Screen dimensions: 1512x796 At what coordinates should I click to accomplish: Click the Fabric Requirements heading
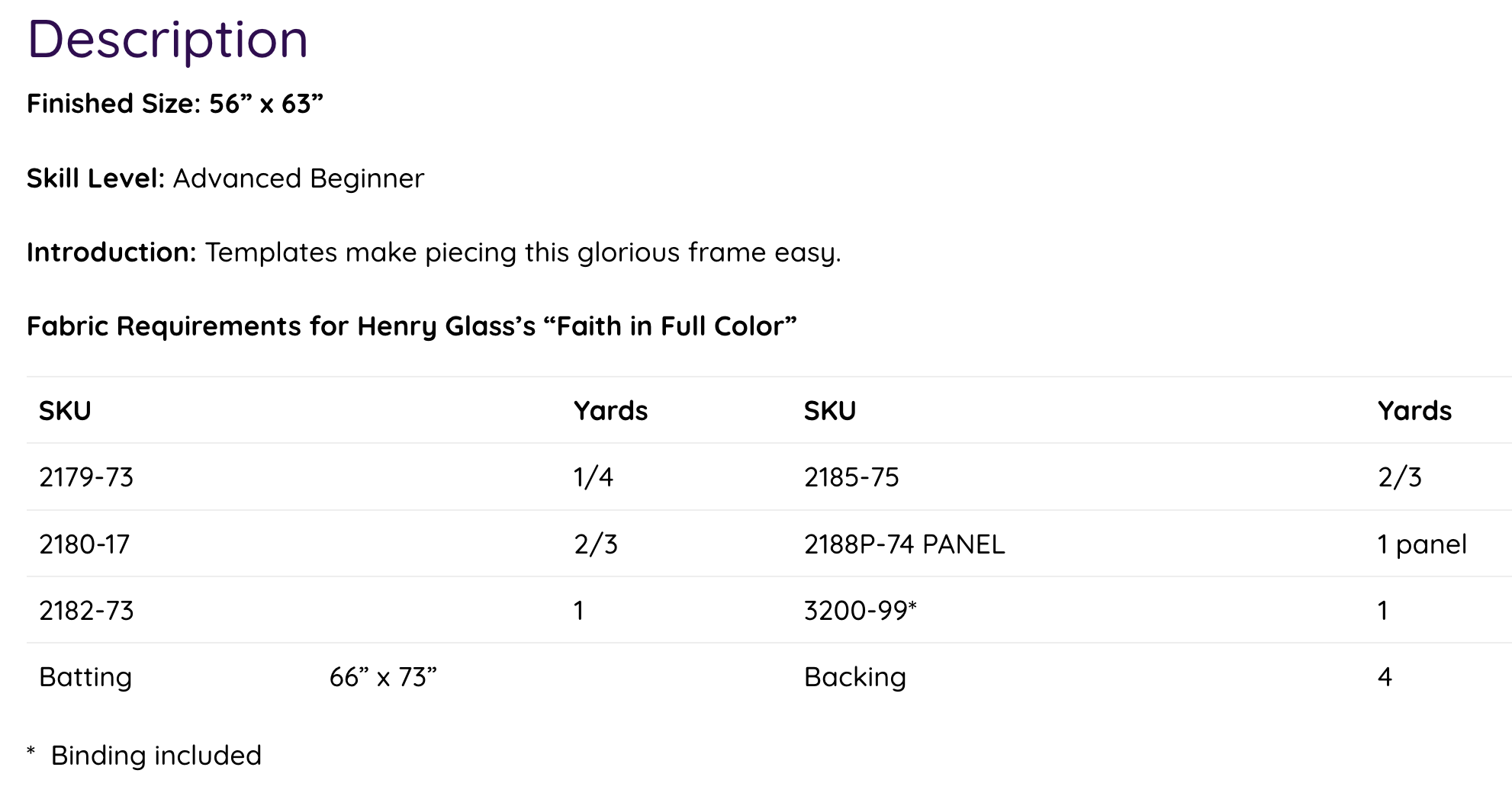coord(411,326)
